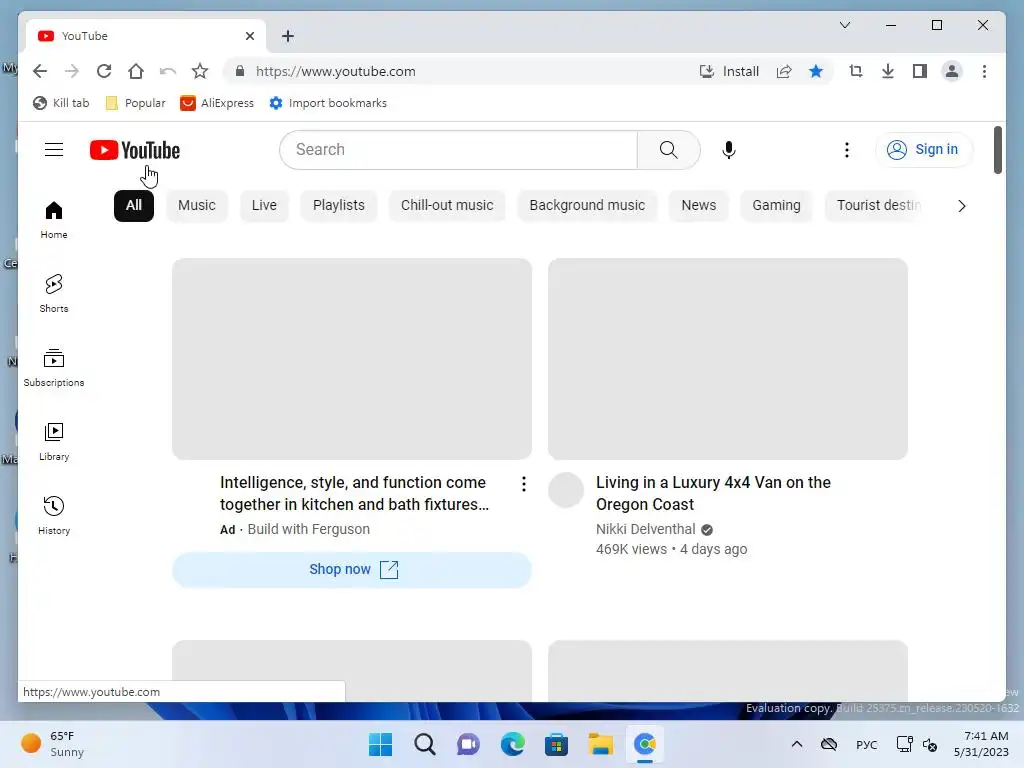Open Subscriptions in the sidebar
Image resolution: width=1024 pixels, height=768 pixels.
[x=54, y=368]
